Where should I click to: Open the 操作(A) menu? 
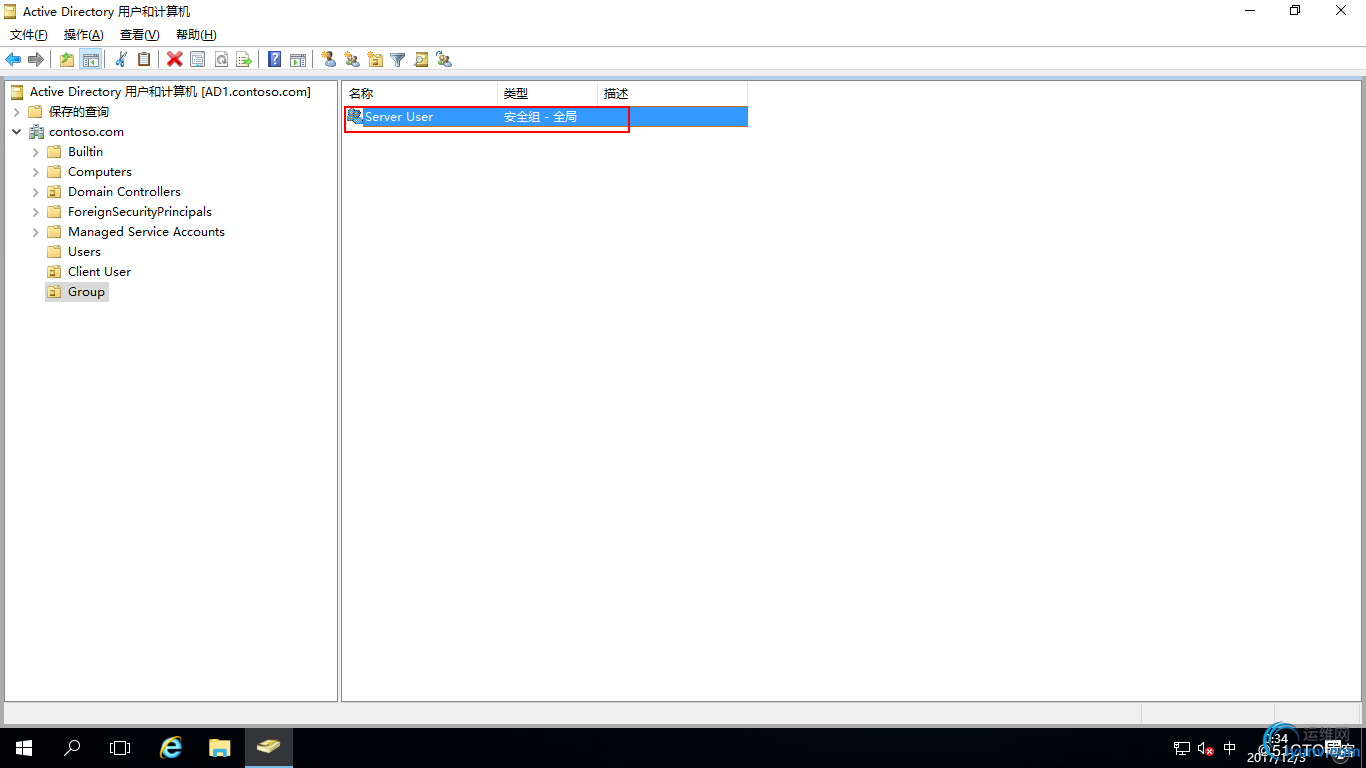(84, 35)
